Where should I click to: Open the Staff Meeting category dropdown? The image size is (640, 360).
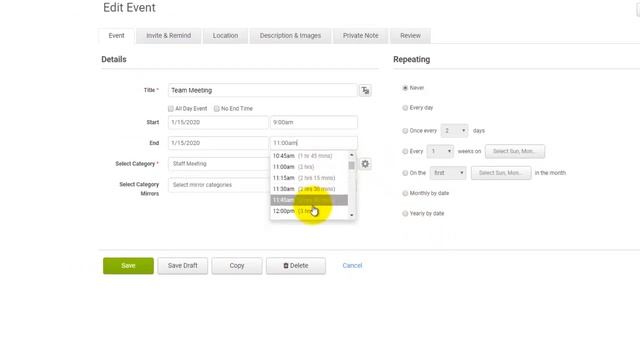coord(219,164)
